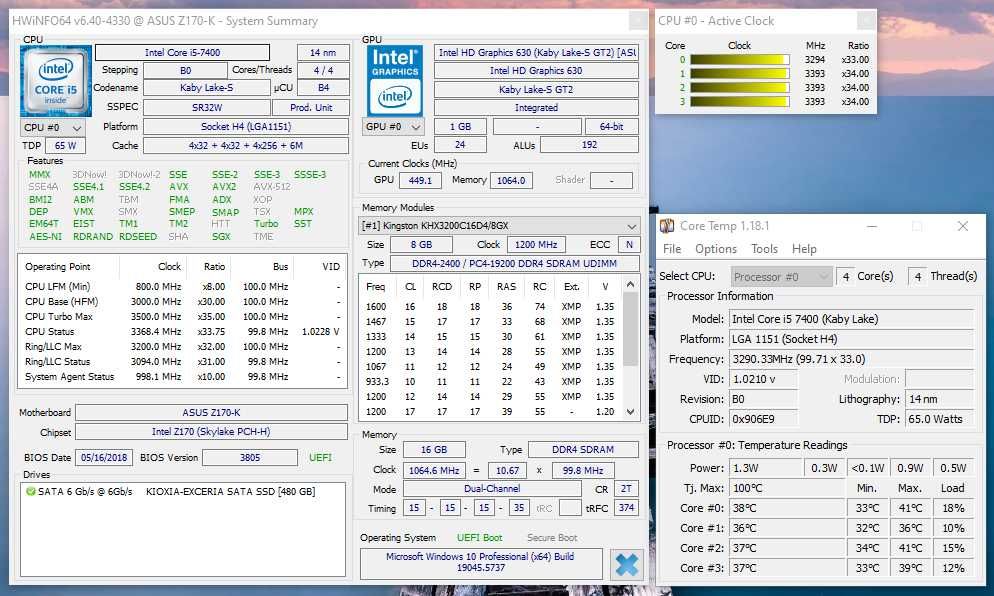The height and width of the screenshot is (596, 994).
Task: Click the DDR4-2400 memory type field
Action: click(x=514, y=263)
